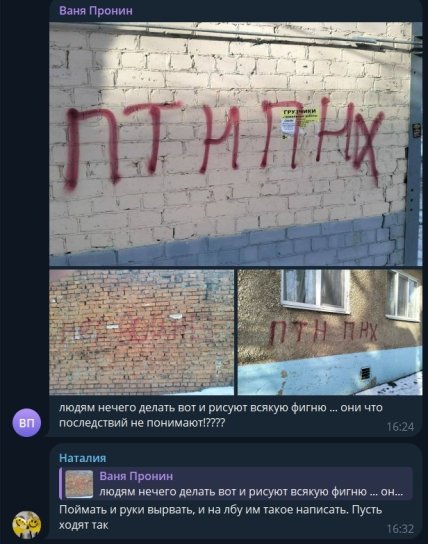Click the Наталия sender name
428x544 pixels.
pyautogui.click(x=83, y=458)
